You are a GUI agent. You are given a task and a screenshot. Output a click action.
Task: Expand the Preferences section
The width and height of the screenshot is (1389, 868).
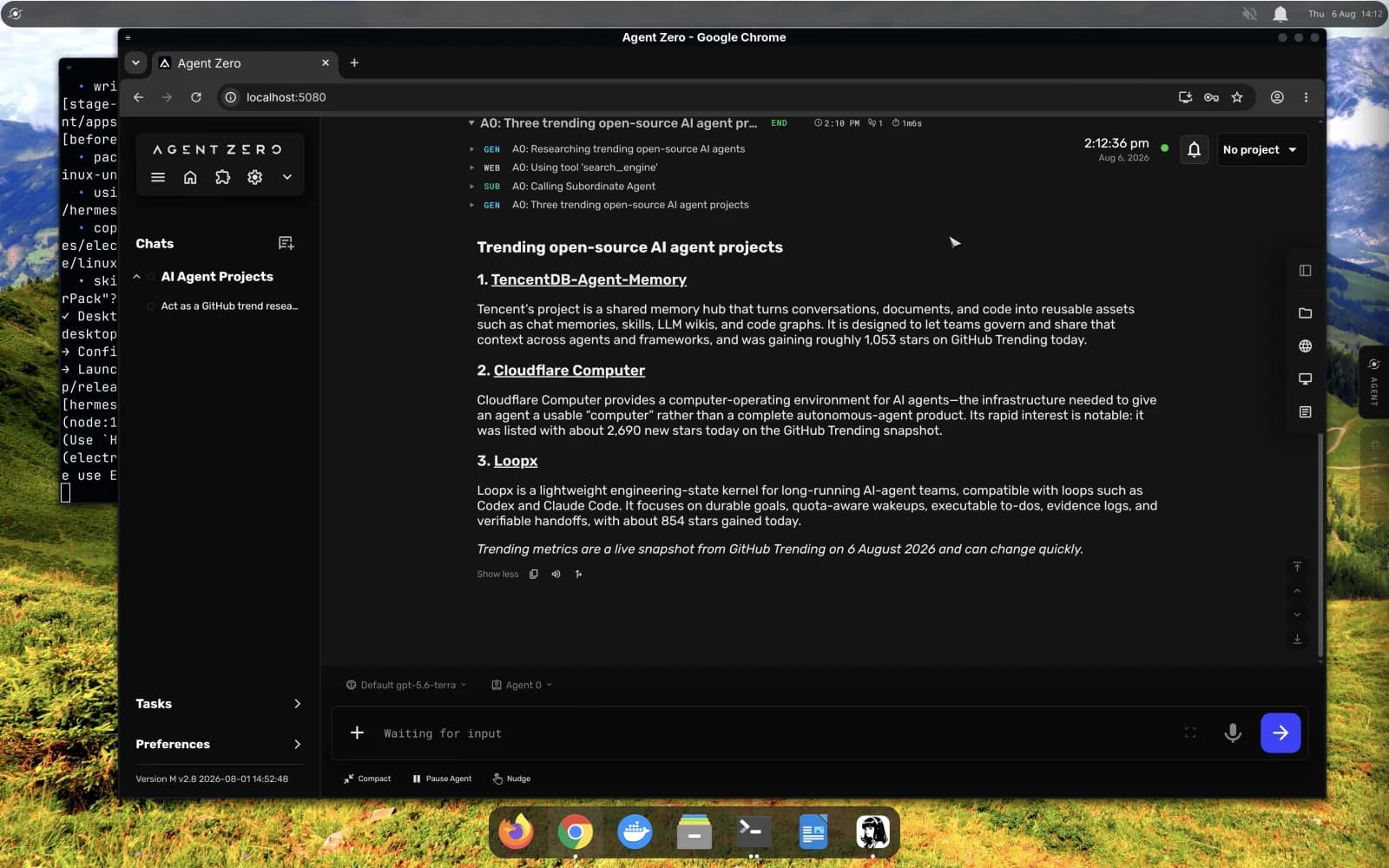[x=219, y=745]
